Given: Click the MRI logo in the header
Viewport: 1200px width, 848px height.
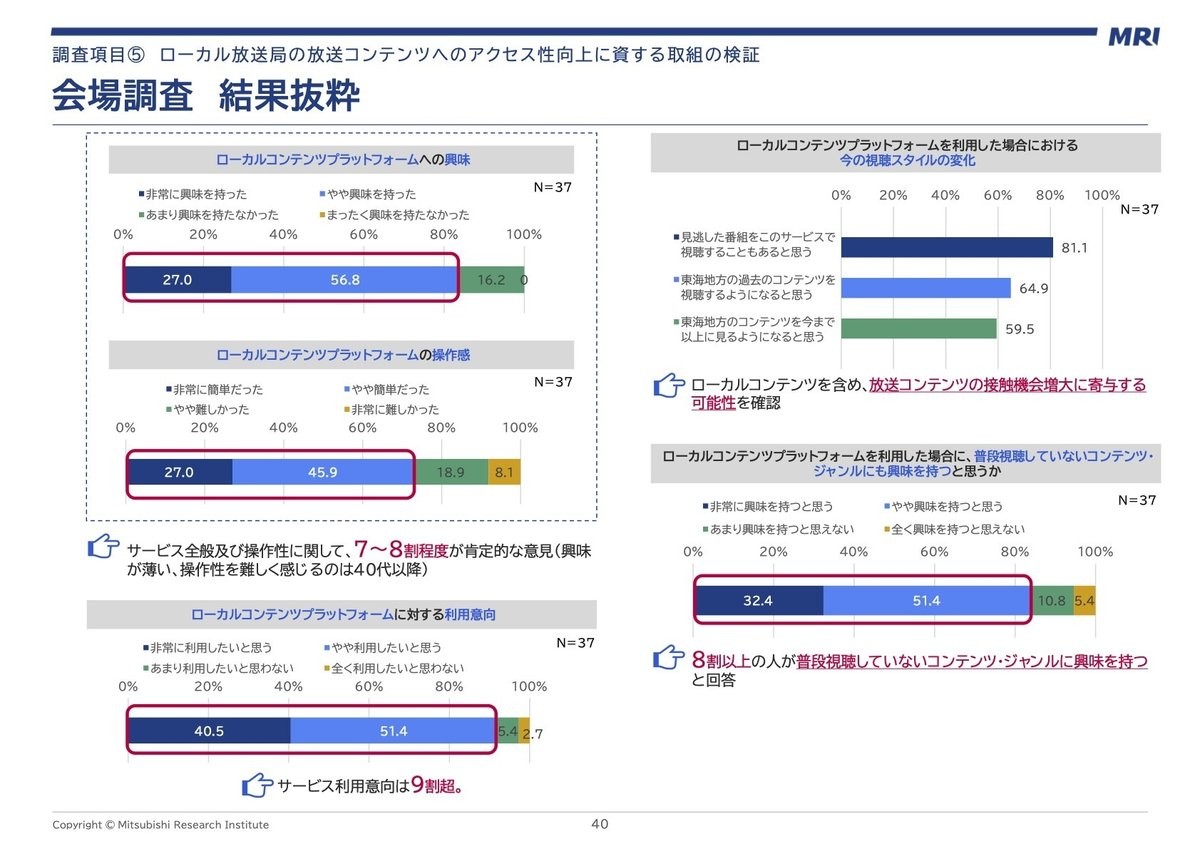Looking at the screenshot, I should click(1135, 36).
